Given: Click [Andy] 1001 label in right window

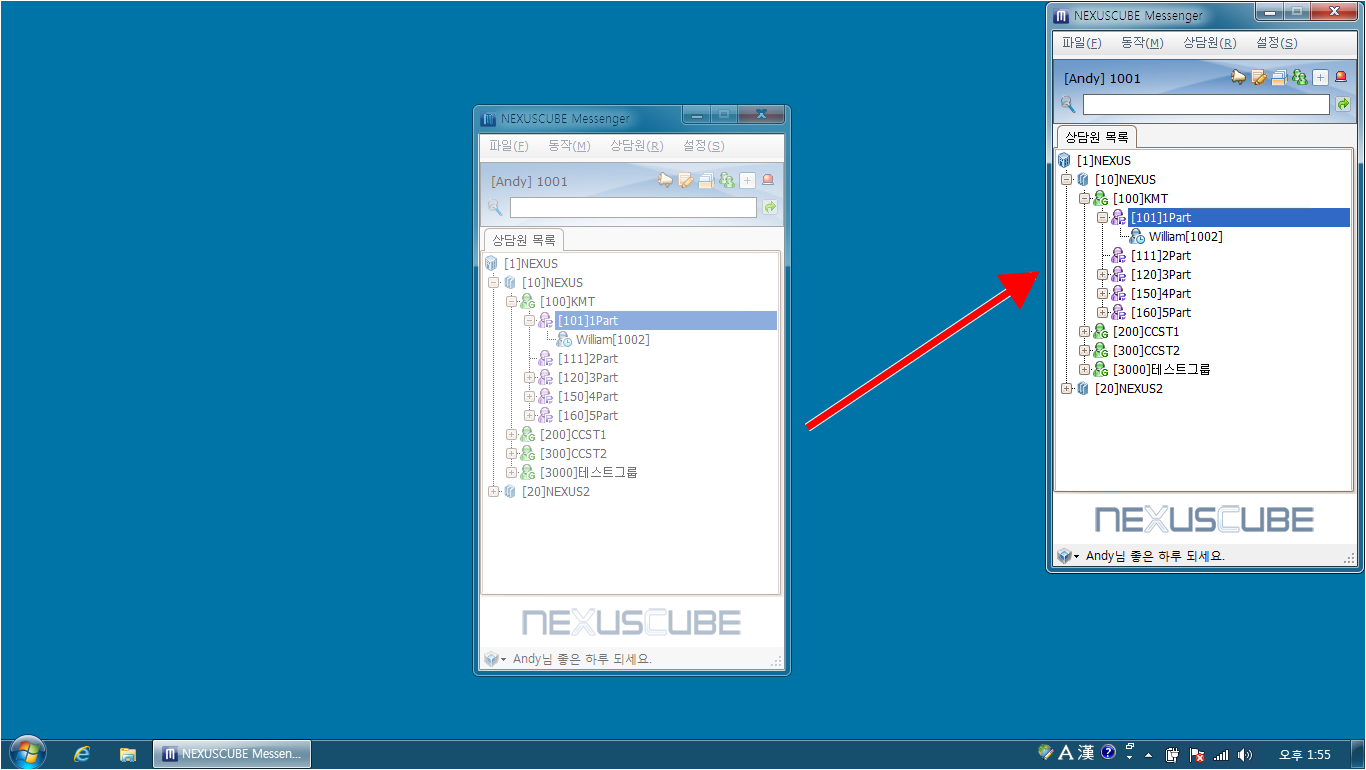Looking at the screenshot, I should pyautogui.click(x=1102, y=78).
